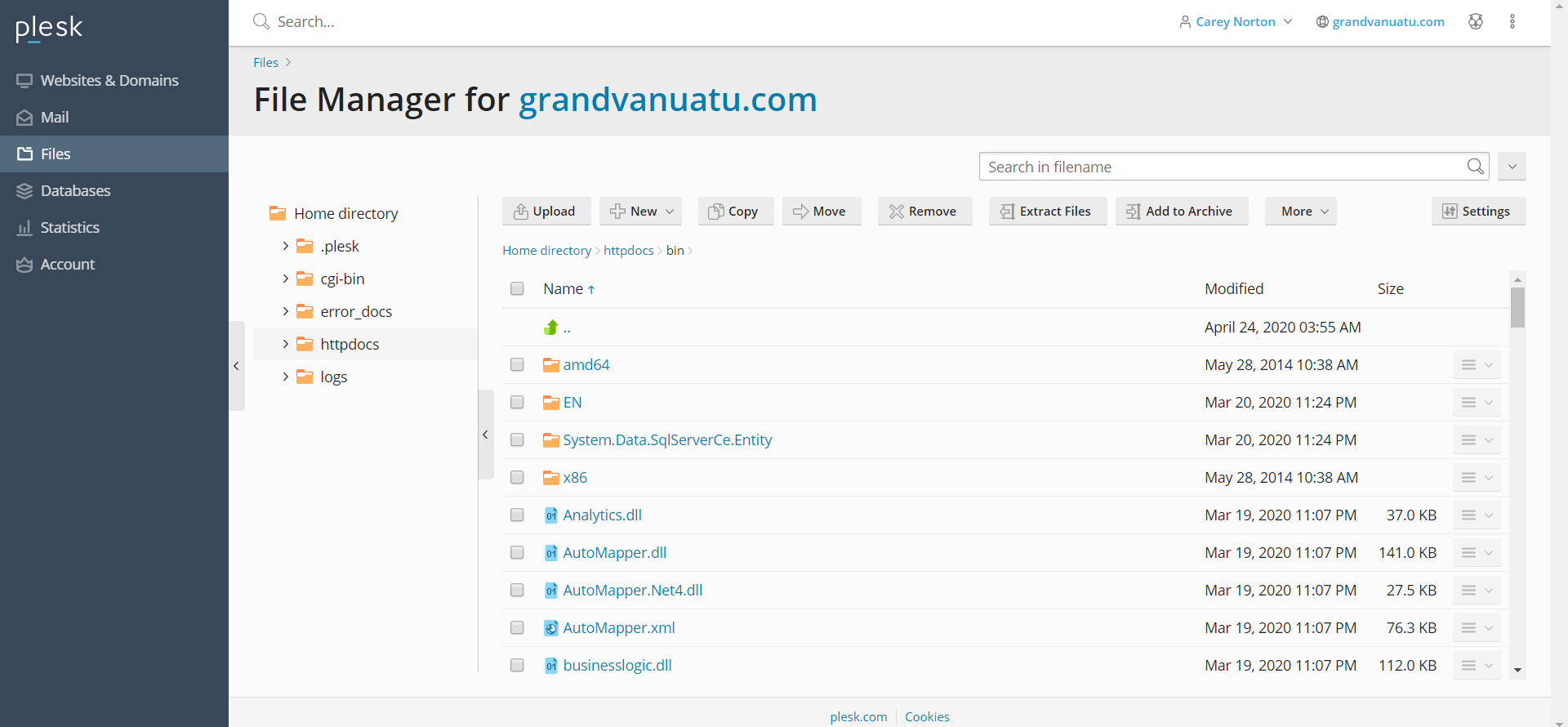Click the magnifier icon in top search
1568x727 pixels.
pos(261,21)
